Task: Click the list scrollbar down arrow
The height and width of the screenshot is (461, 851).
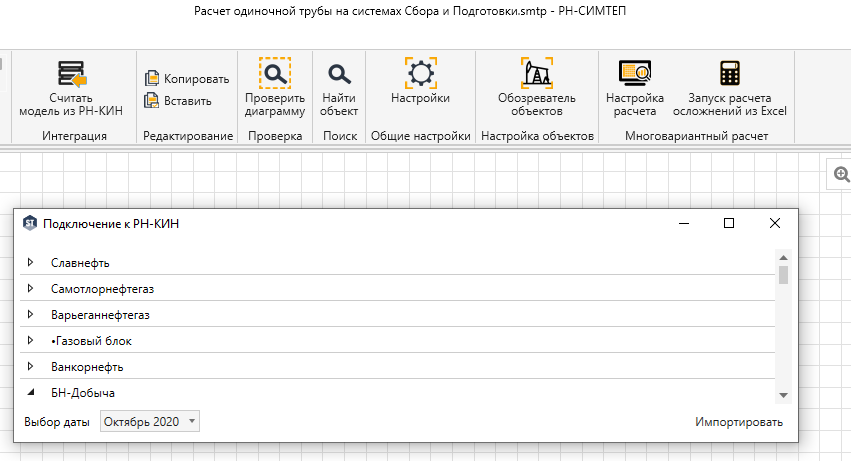Action: [783, 395]
